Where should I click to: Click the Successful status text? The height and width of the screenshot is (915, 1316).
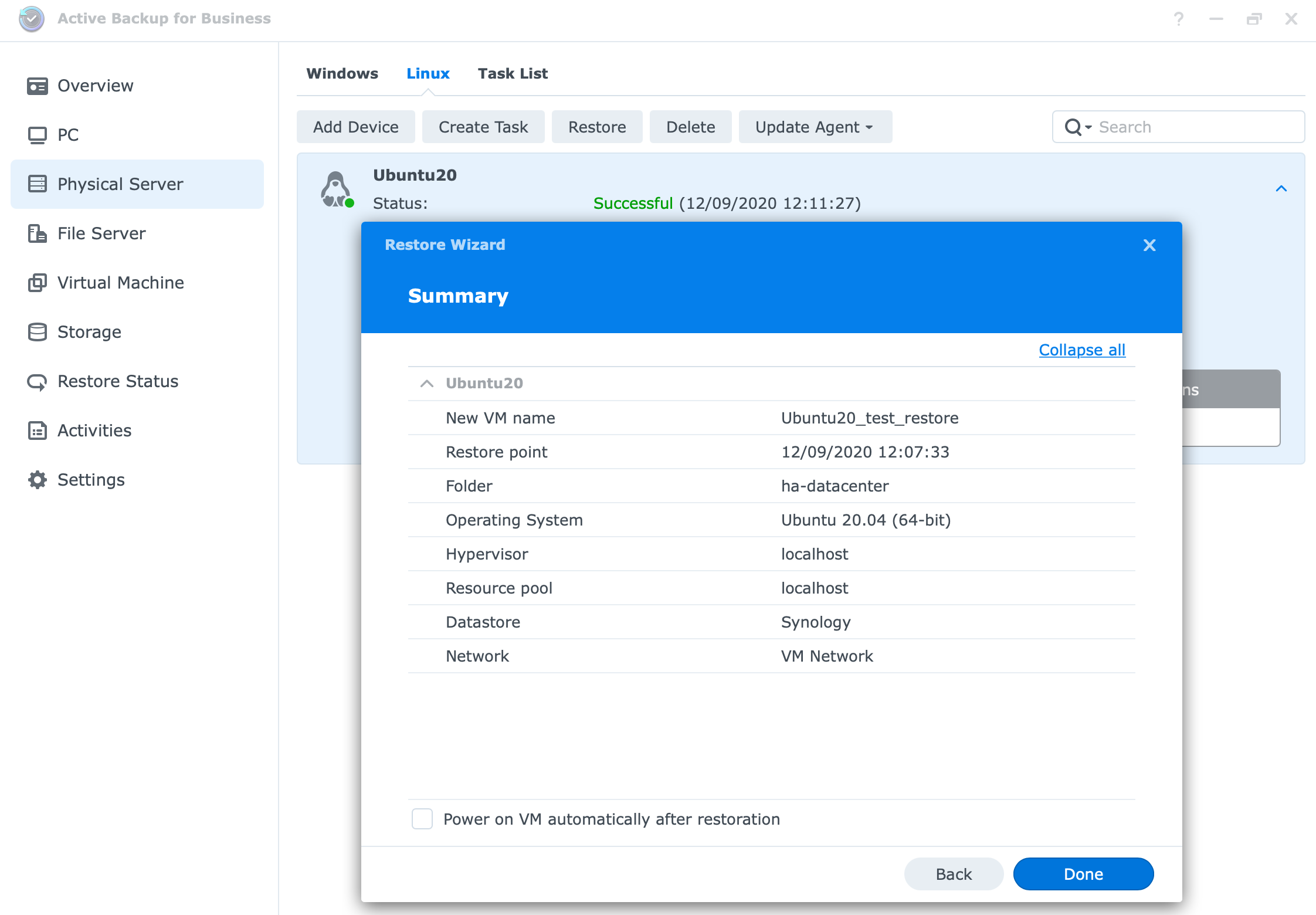tap(633, 204)
